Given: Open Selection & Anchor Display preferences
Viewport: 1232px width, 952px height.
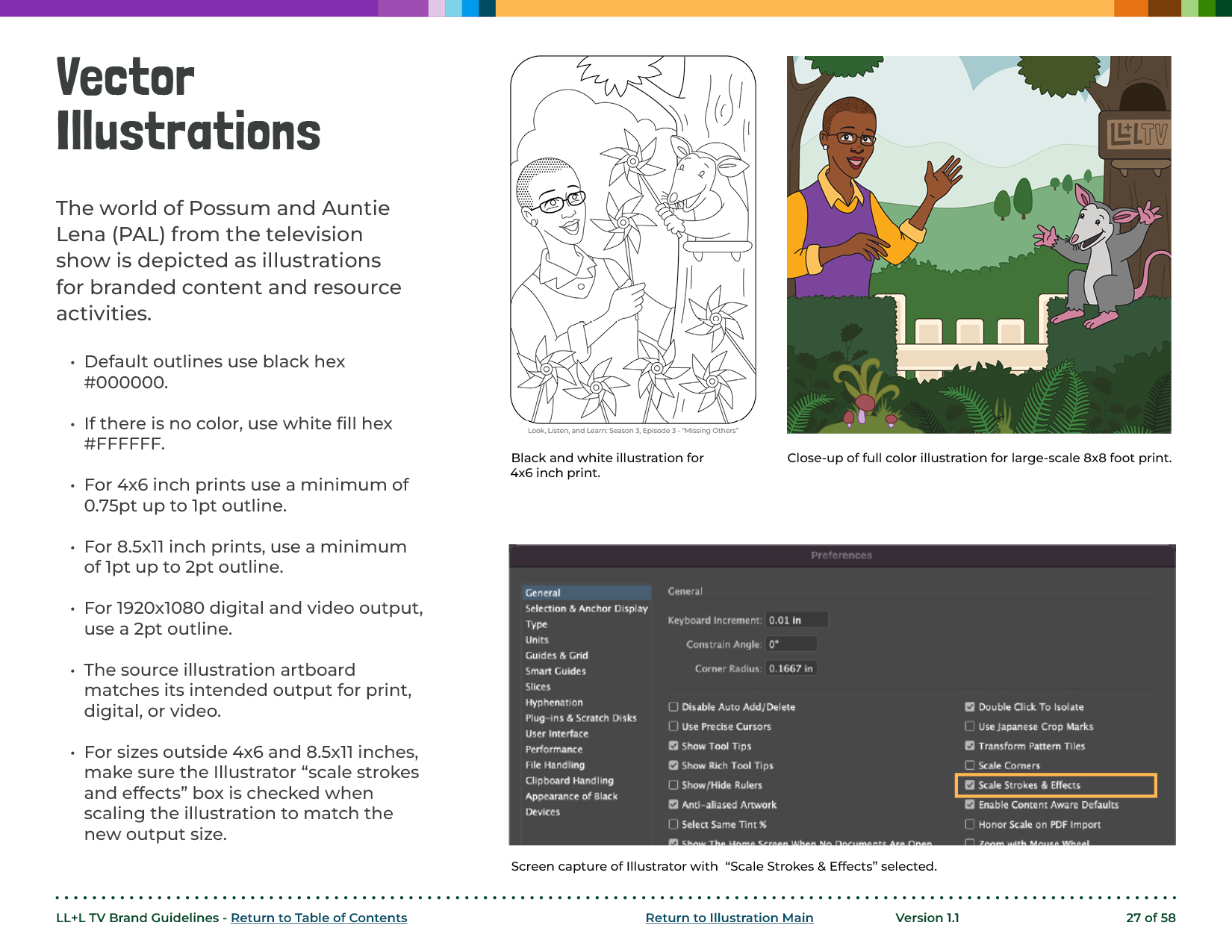Looking at the screenshot, I should [x=586, y=609].
